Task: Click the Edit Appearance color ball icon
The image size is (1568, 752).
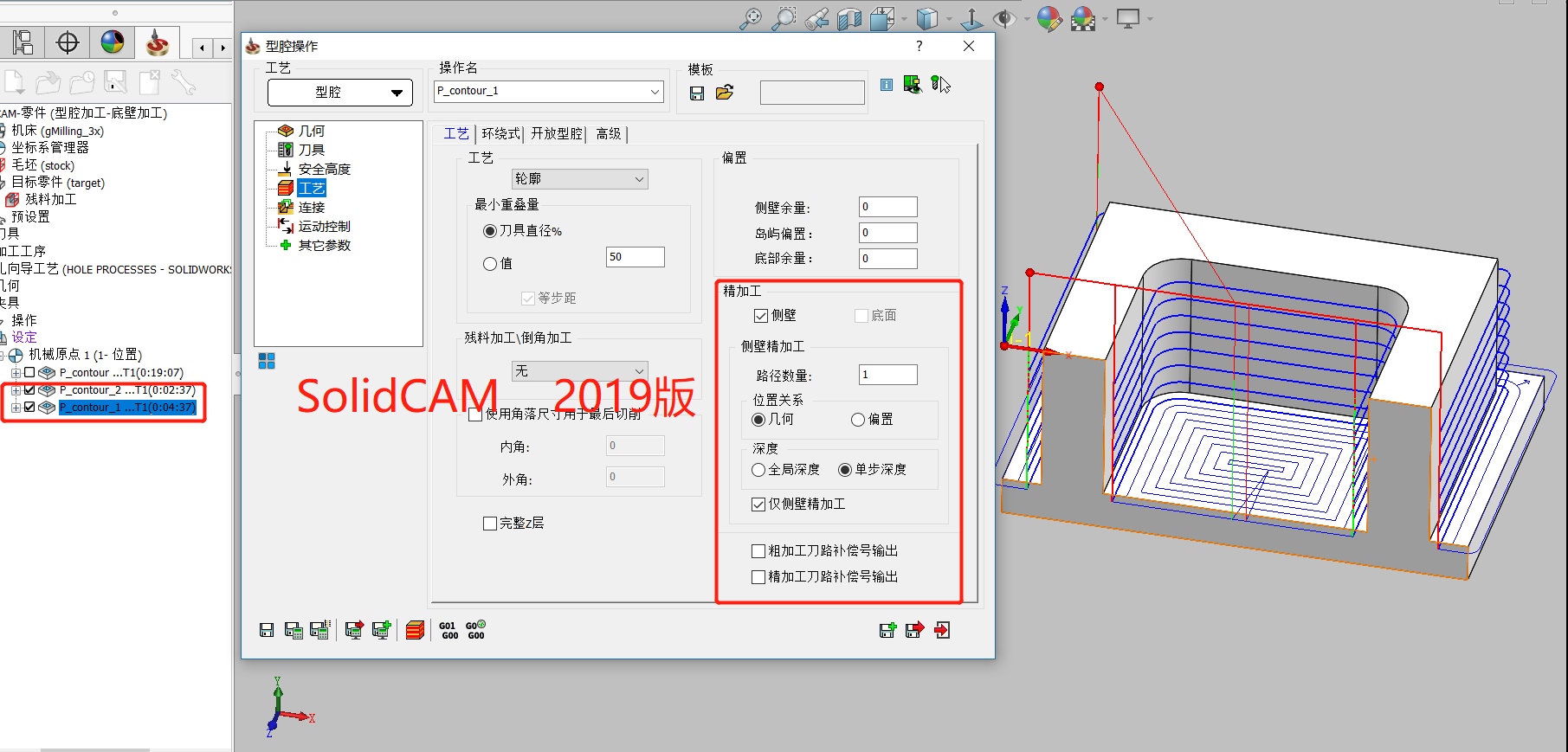Action: tap(1049, 18)
